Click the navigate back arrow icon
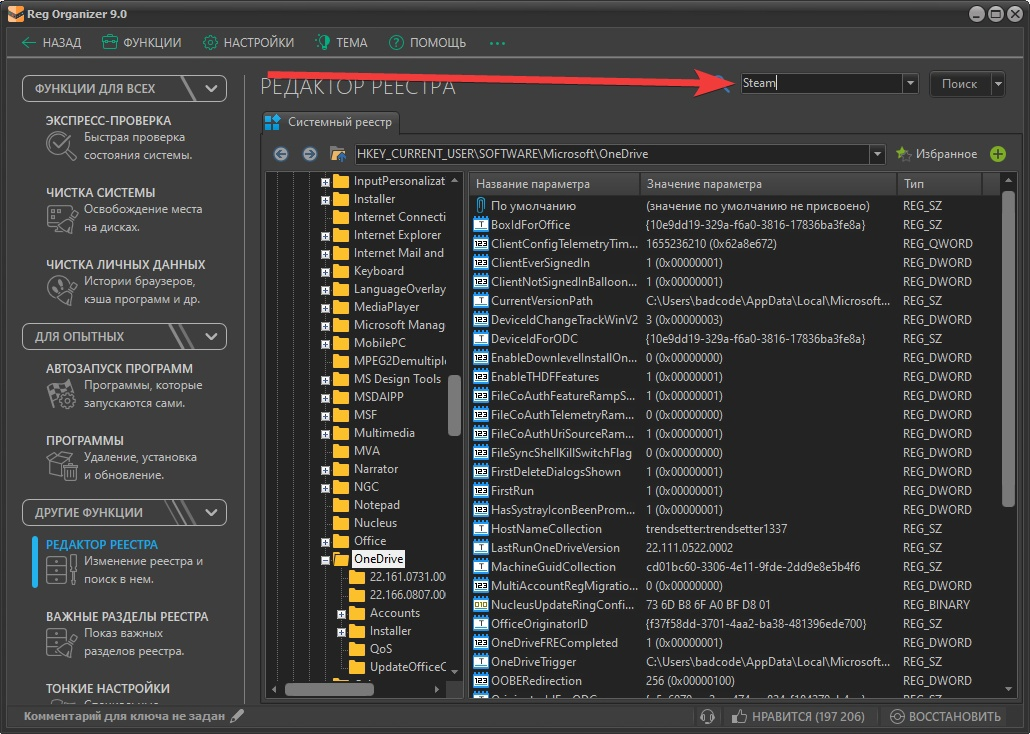Image resolution: width=1030 pixels, height=734 pixels. [x=280, y=154]
